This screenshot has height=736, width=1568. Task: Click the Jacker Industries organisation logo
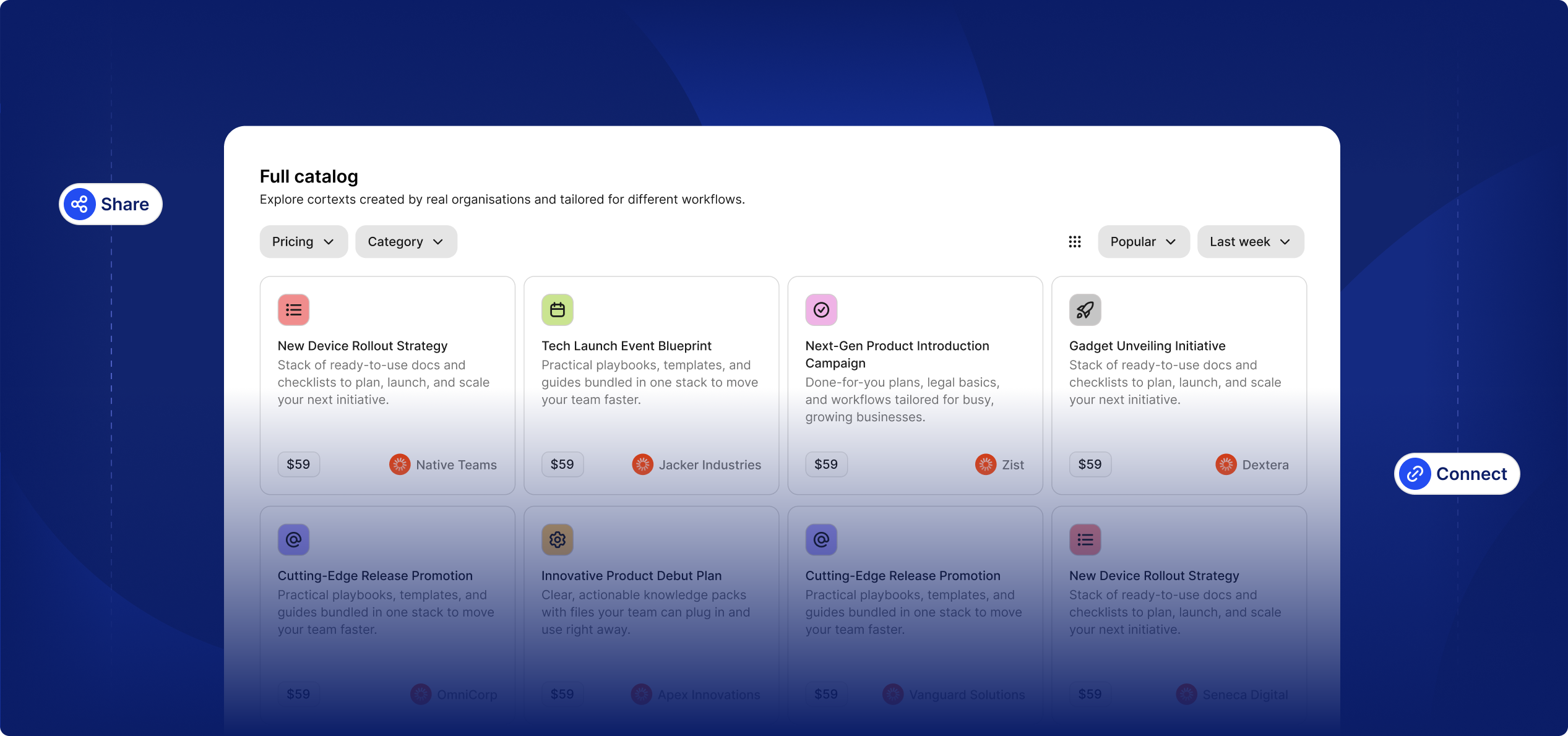coord(642,464)
